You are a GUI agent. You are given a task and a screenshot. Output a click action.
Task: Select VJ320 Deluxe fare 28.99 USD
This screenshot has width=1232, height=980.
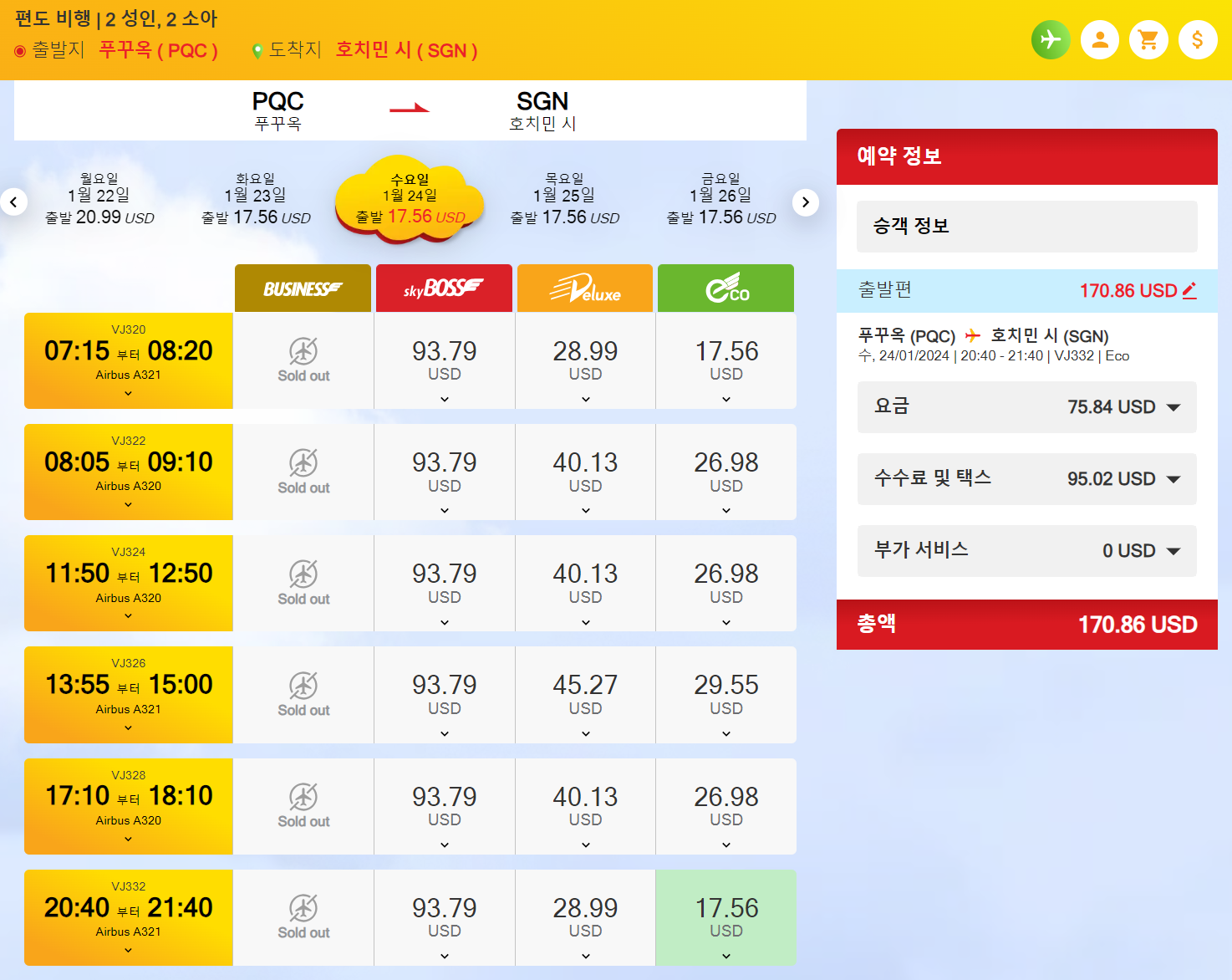tap(585, 361)
